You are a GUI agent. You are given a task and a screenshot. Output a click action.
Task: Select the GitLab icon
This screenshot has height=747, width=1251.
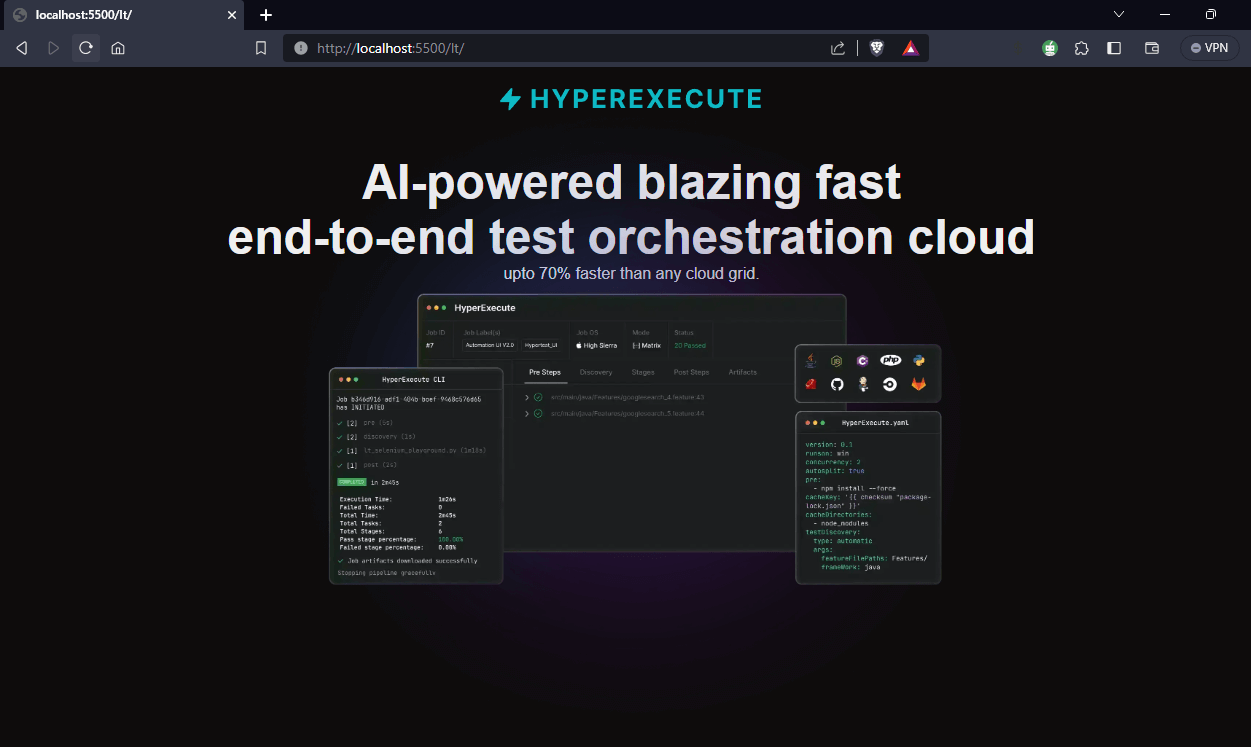[918, 383]
